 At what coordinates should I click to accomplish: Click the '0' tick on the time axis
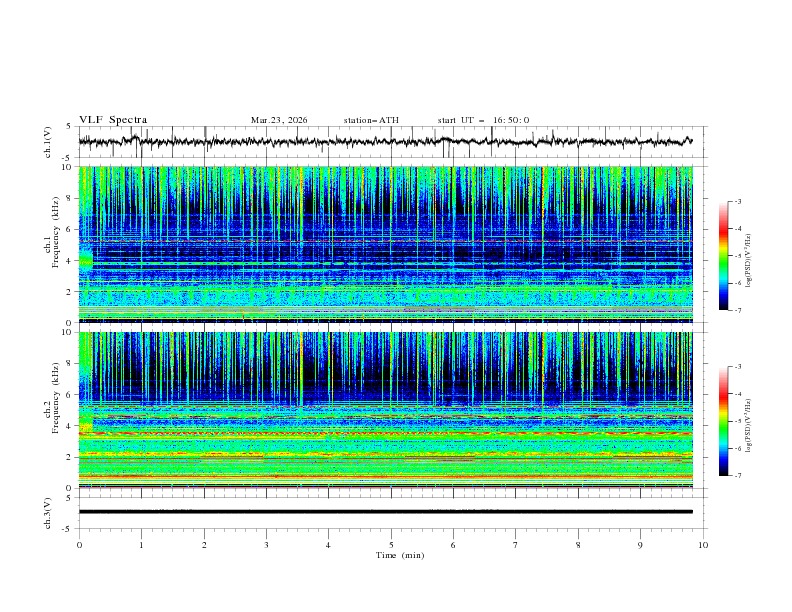pyautogui.click(x=79, y=545)
